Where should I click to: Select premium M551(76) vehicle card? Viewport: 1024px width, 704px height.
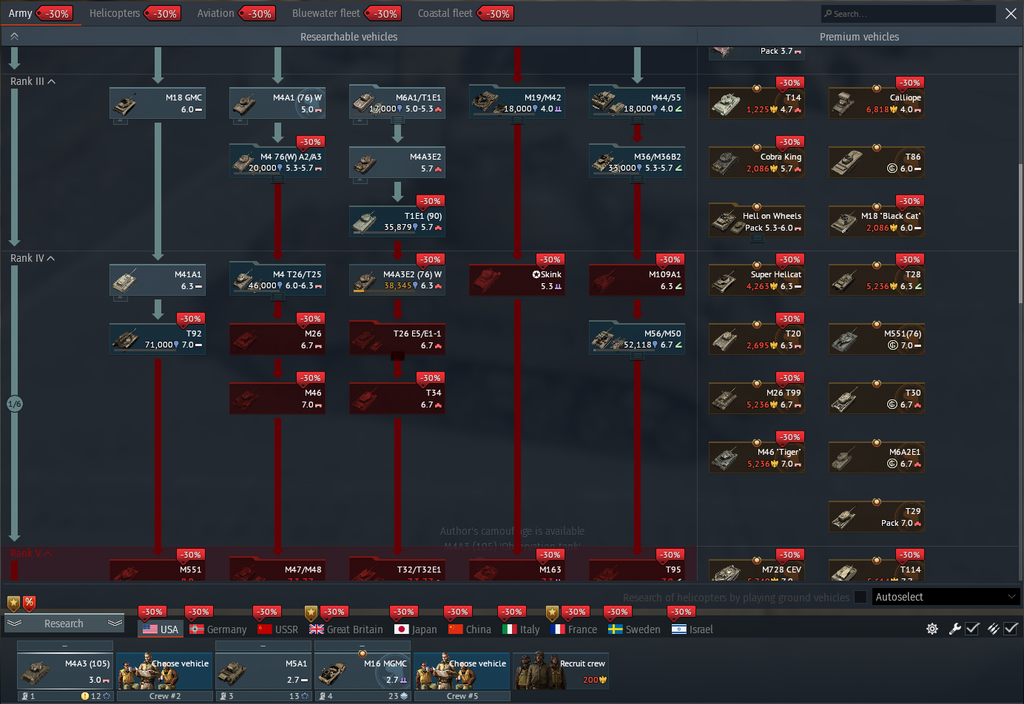(x=876, y=340)
